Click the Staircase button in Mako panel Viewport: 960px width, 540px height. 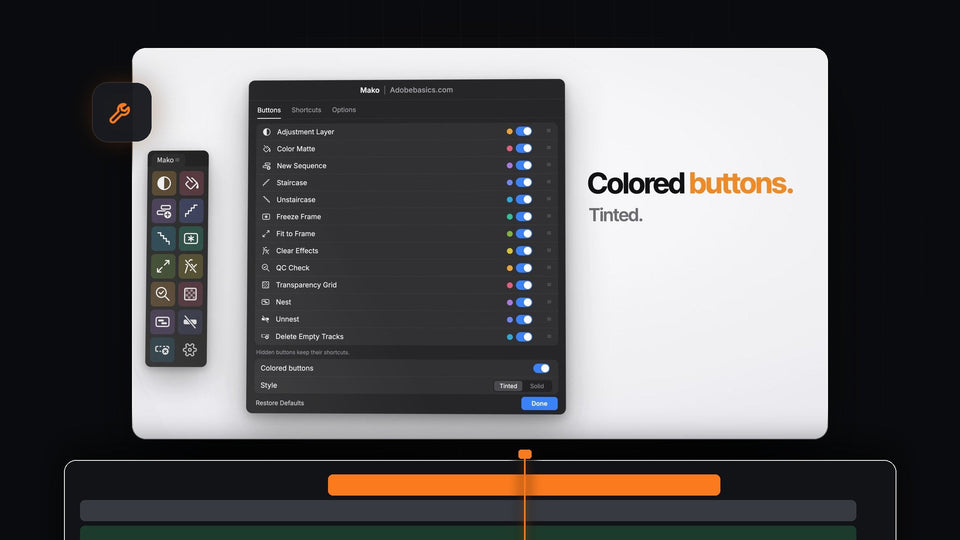coord(191,211)
